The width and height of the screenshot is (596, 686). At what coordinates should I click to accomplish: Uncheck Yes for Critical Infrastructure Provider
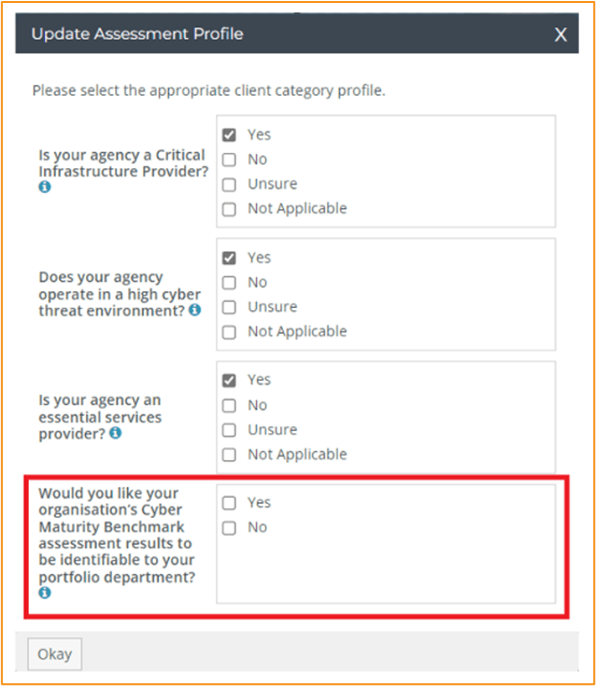point(229,135)
